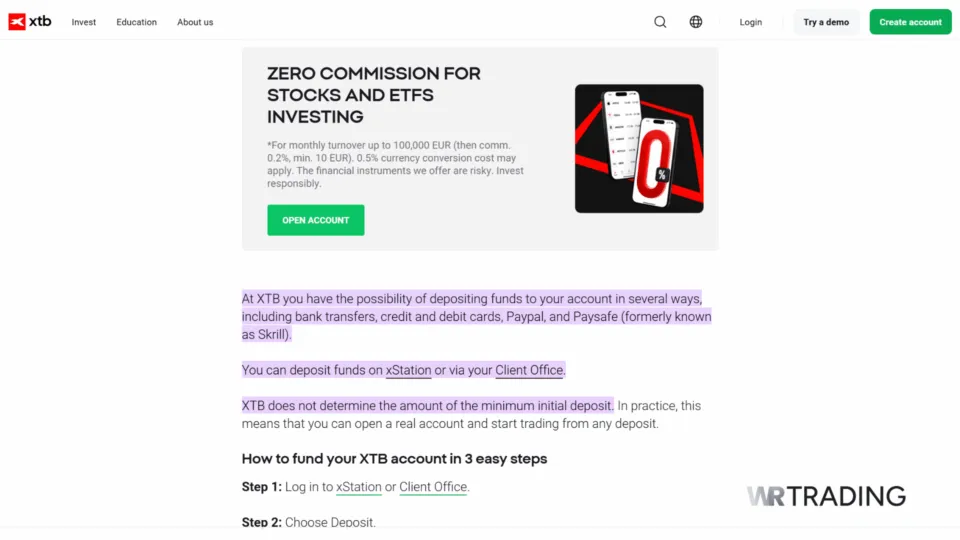Click the xtb logo in header
The width and height of the screenshot is (960, 540).
coord(29,22)
